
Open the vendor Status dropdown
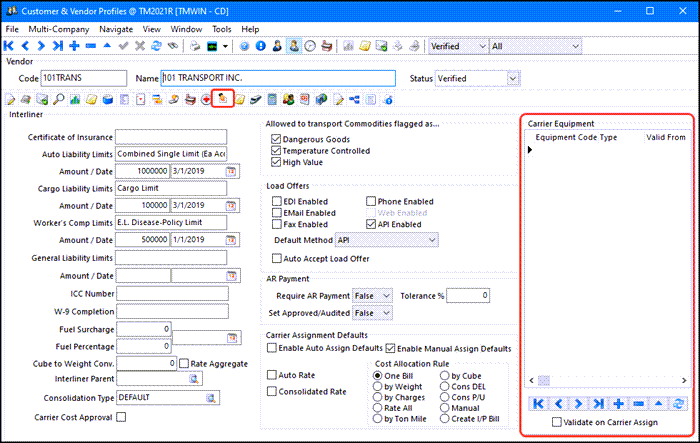coord(514,78)
